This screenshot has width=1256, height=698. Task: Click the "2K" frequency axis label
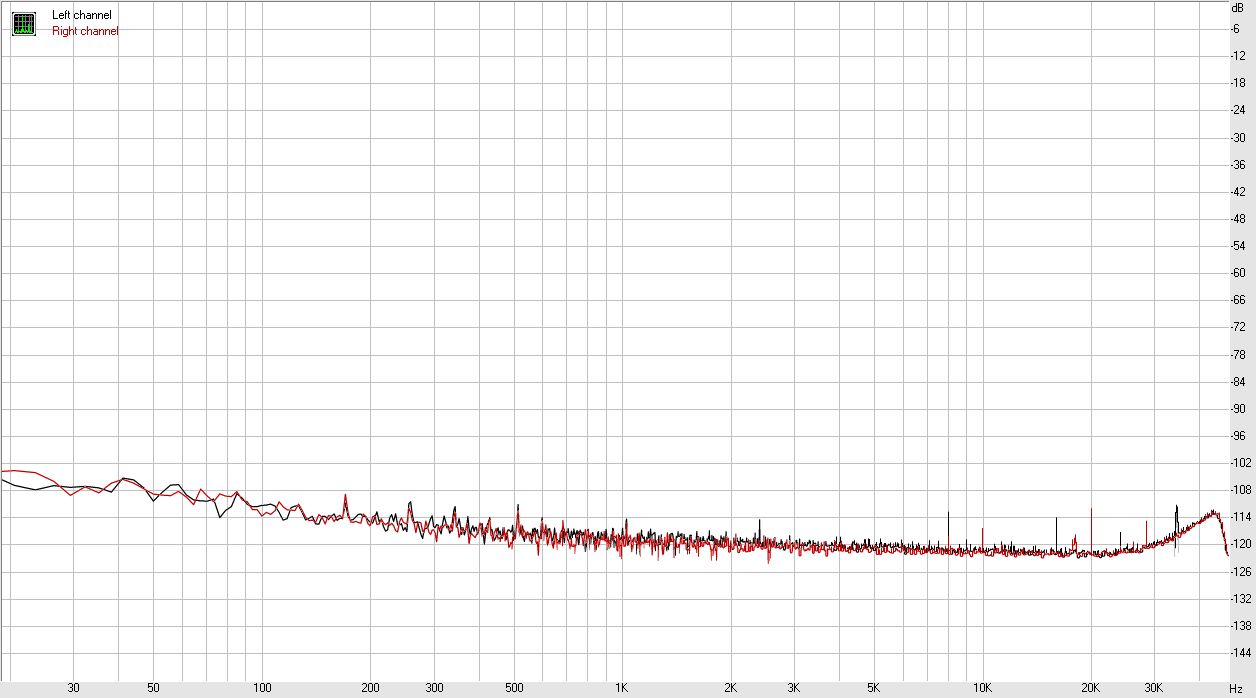click(730, 689)
